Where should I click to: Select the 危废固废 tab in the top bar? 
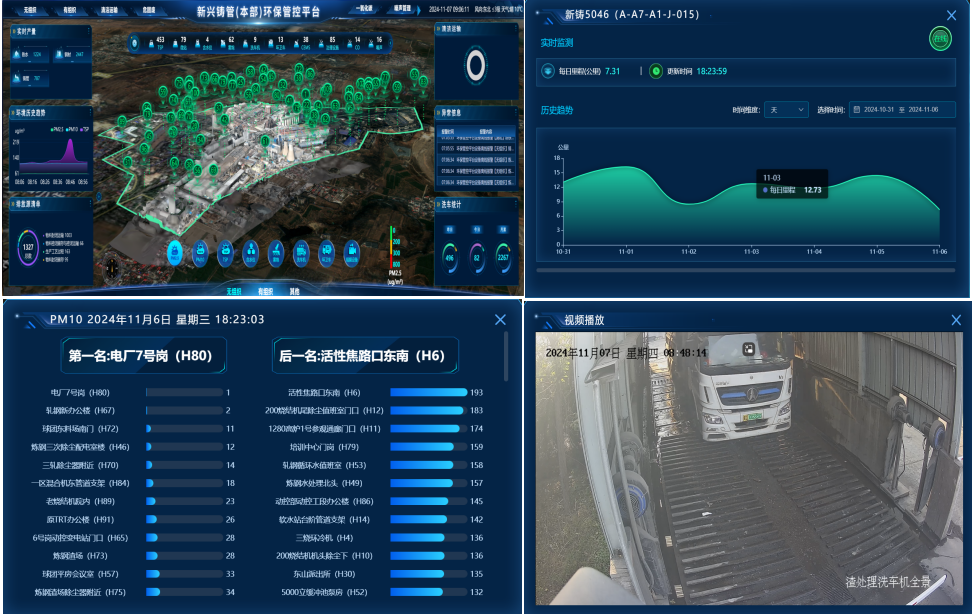tap(147, 8)
